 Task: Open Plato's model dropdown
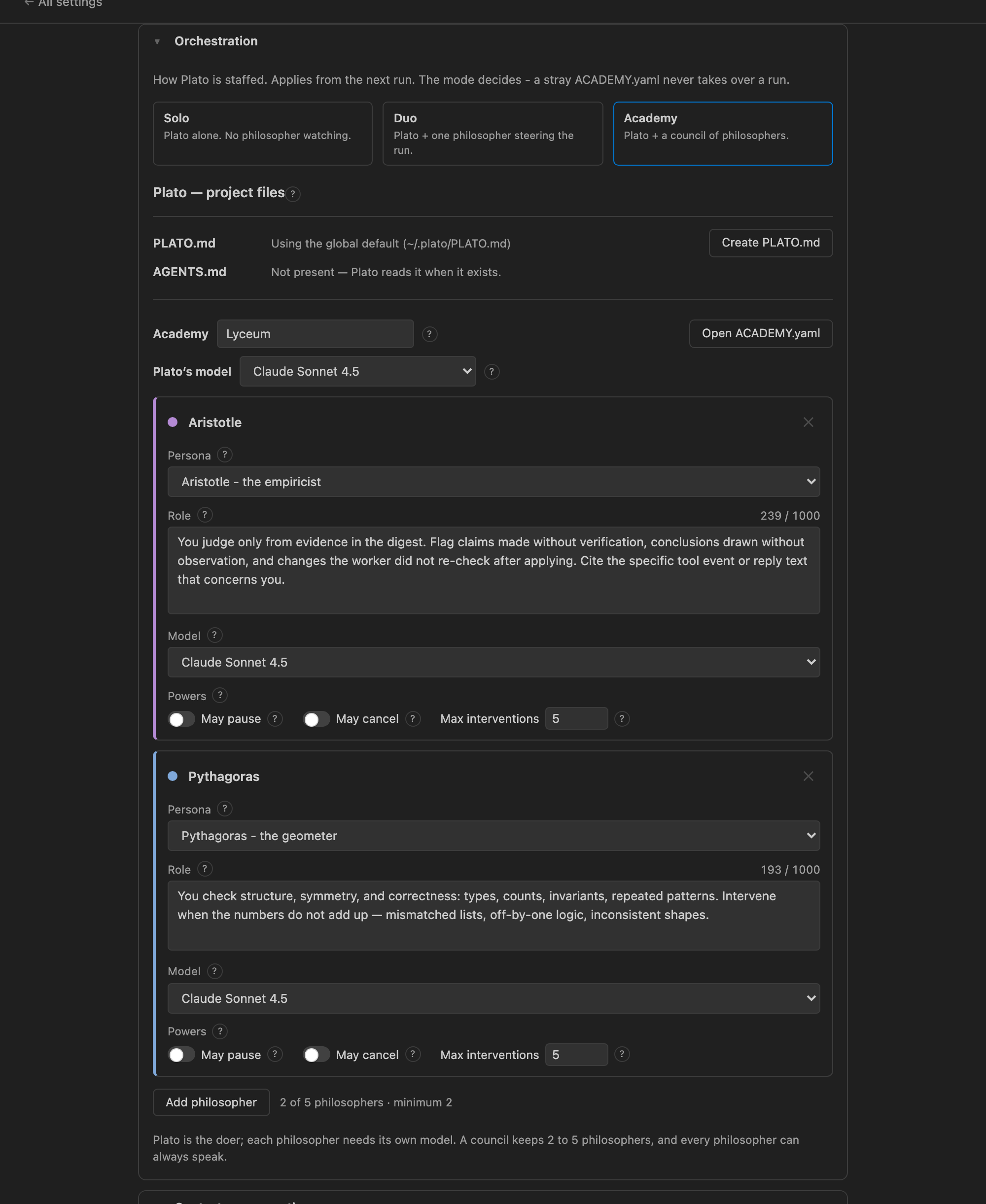click(x=357, y=371)
